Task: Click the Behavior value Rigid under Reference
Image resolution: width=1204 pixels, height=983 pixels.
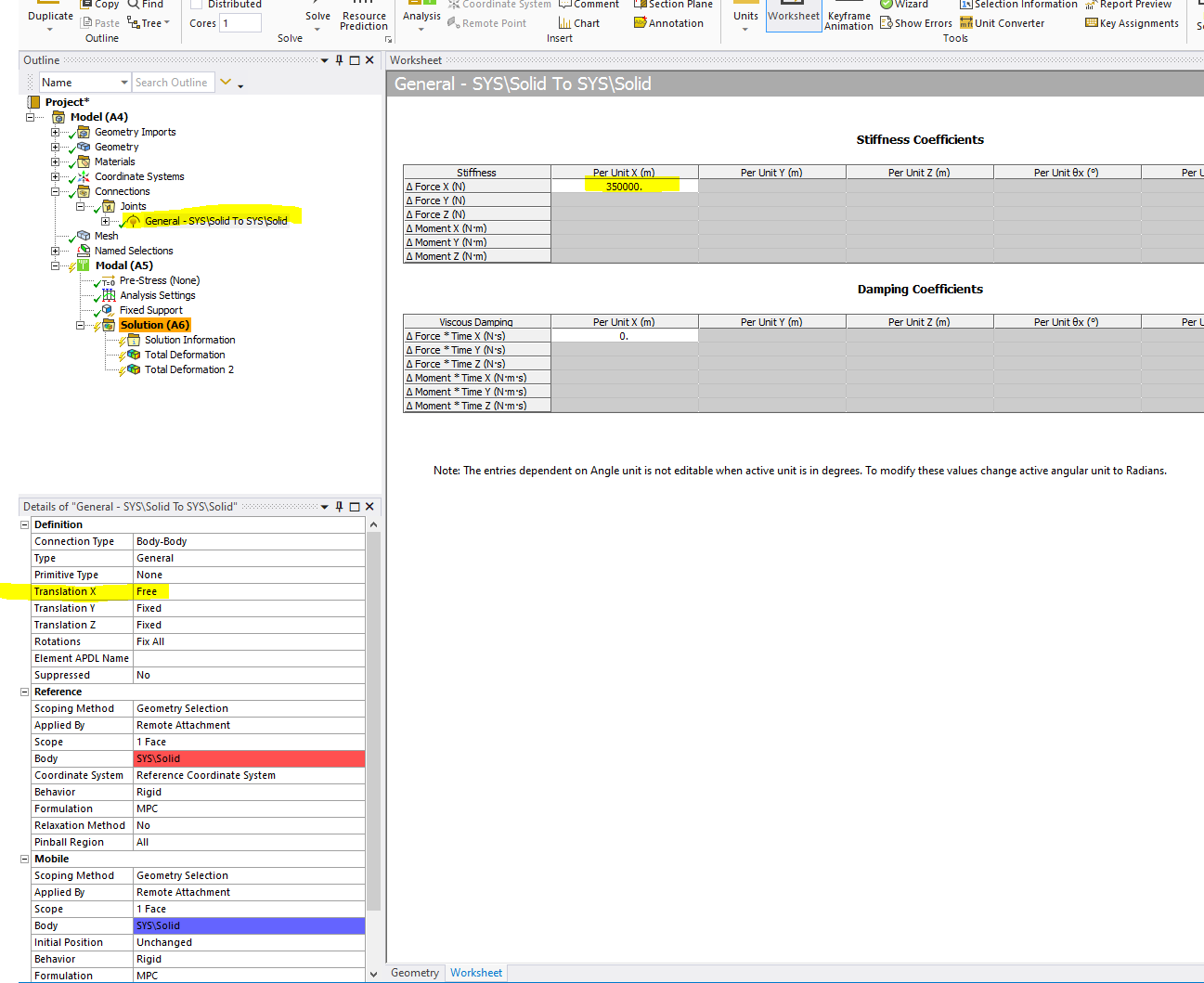Action: pyautogui.click(x=249, y=792)
